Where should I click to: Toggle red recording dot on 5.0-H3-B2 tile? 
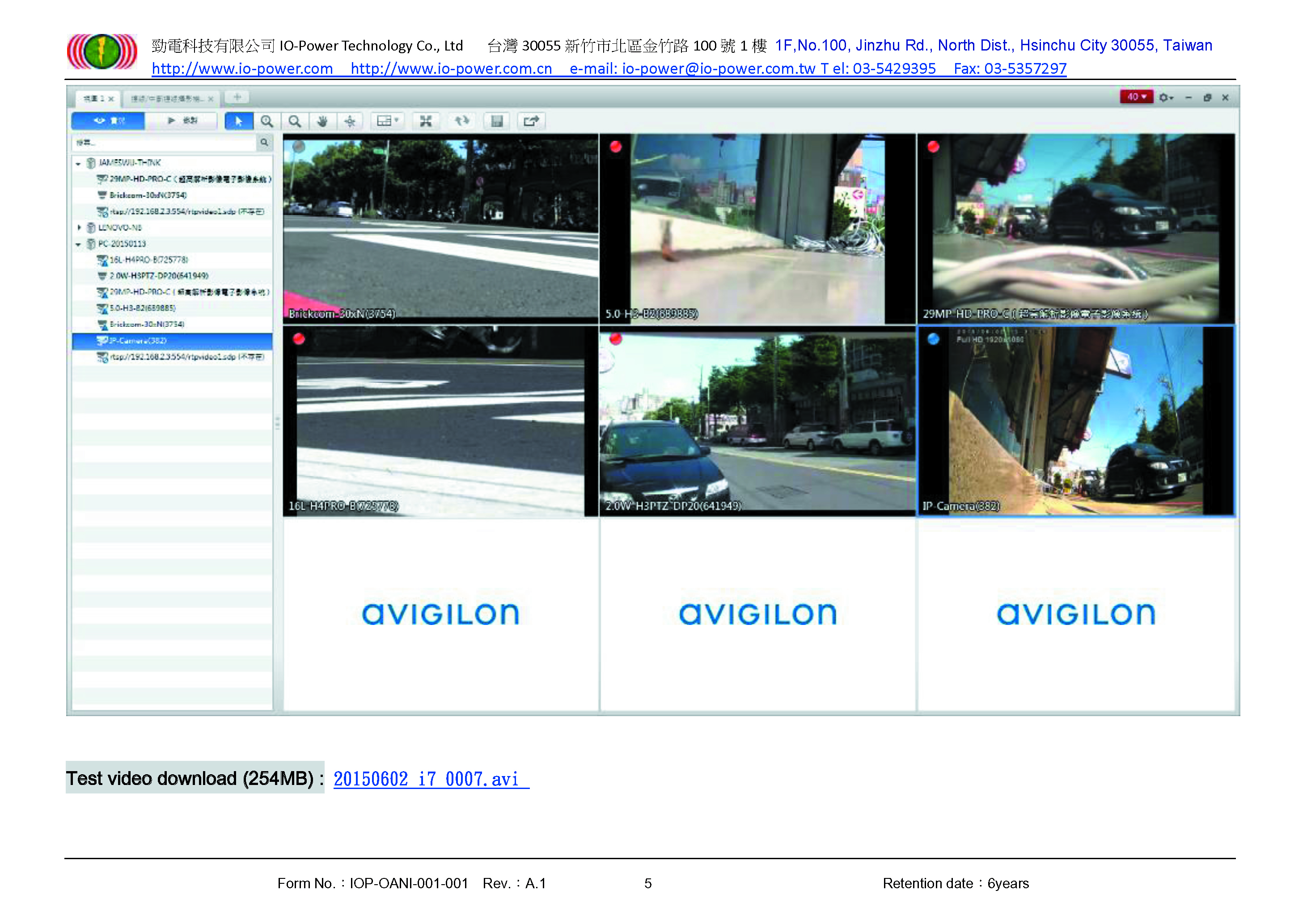pos(615,147)
